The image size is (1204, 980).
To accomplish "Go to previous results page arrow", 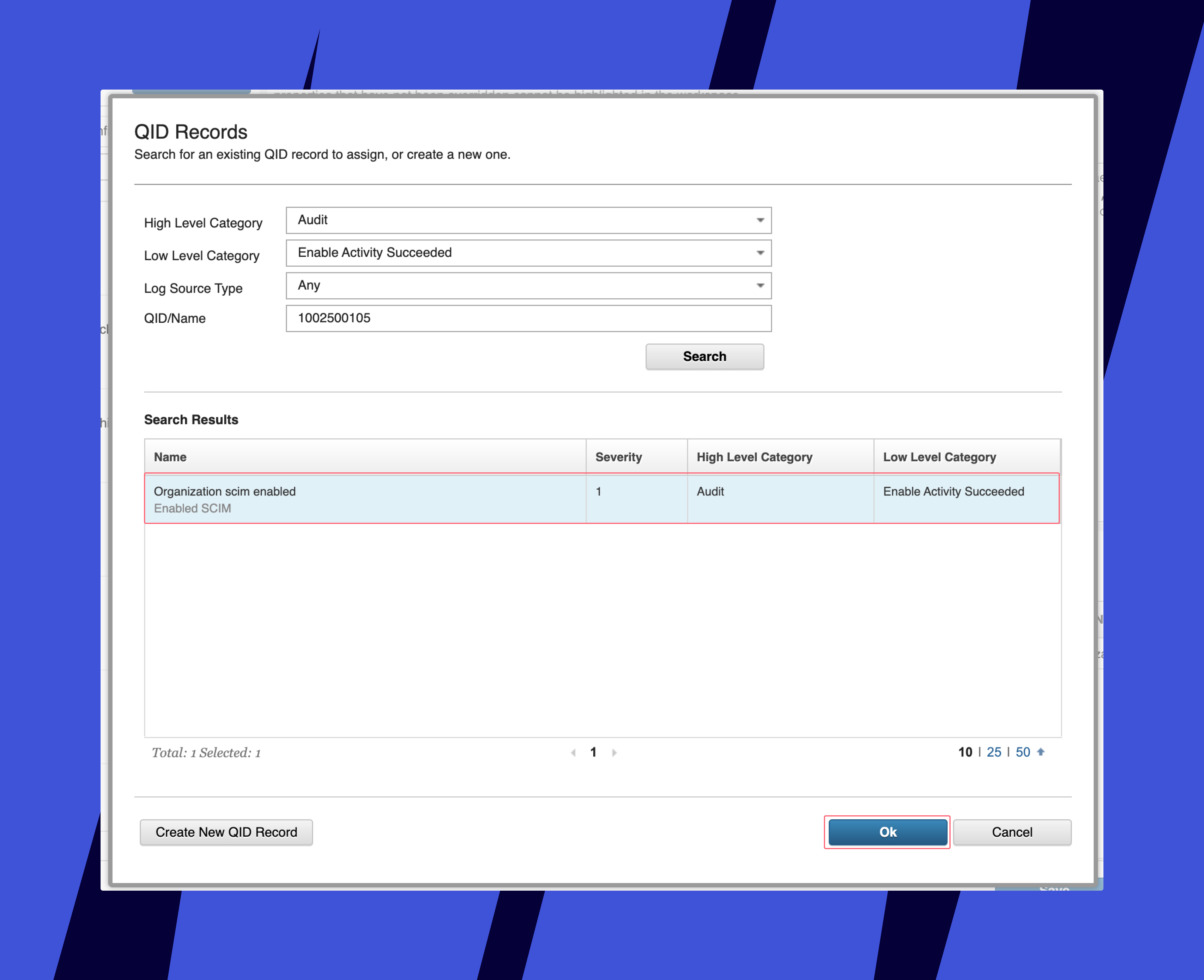I will 573,753.
